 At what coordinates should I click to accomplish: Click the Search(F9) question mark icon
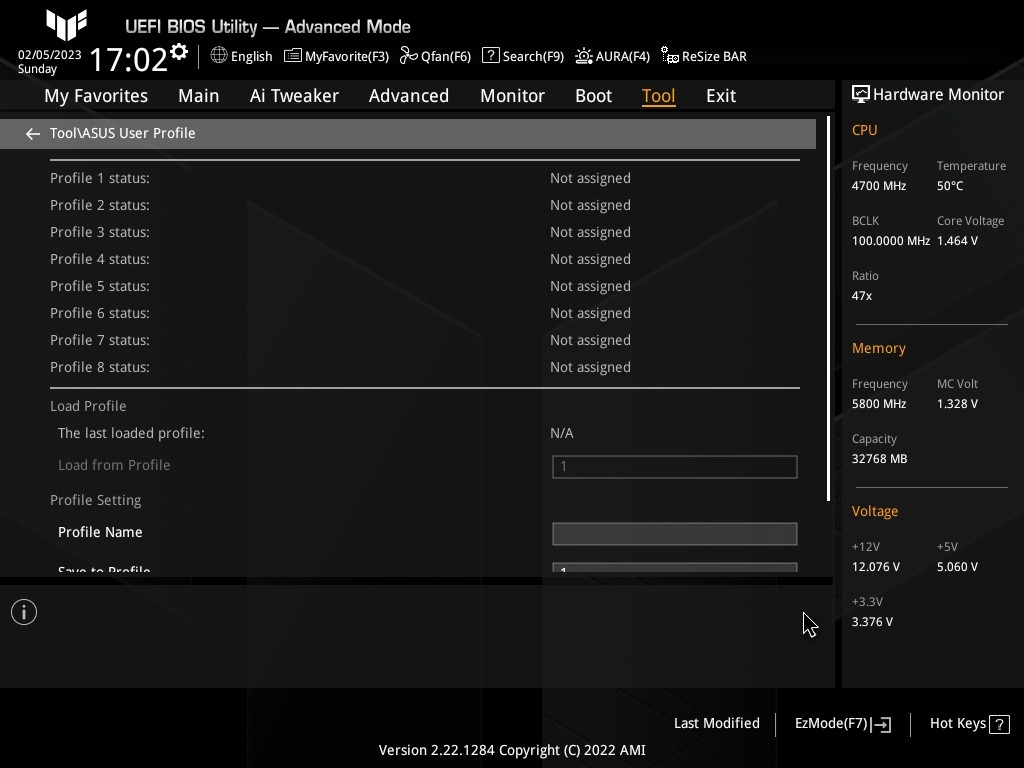491,56
